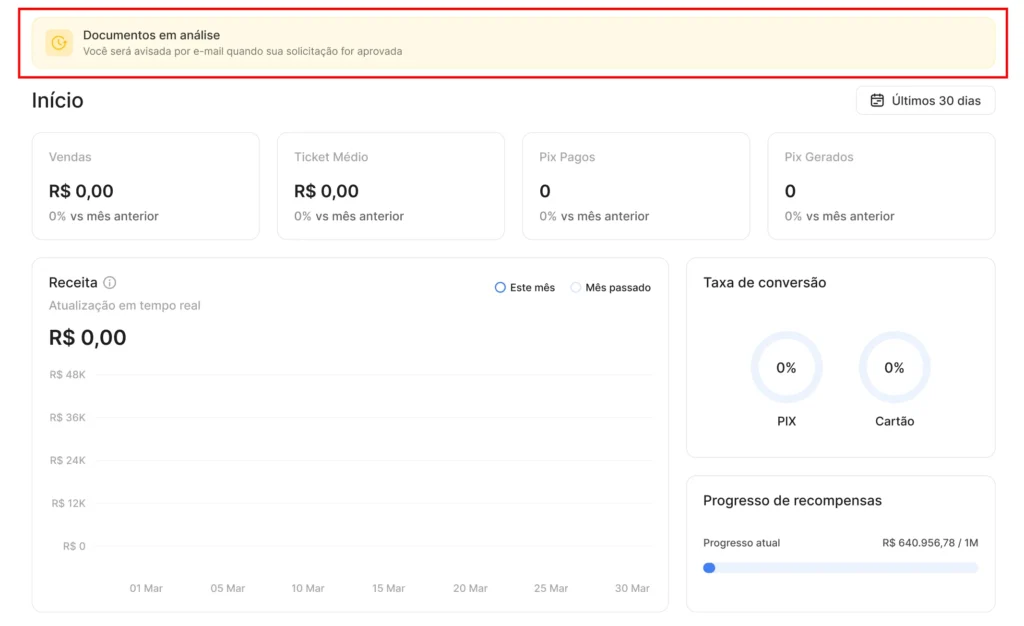Viewport: 1024px width, 626px height.
Task: Click the PIX conversion rate circle
Action: point(786,368)
